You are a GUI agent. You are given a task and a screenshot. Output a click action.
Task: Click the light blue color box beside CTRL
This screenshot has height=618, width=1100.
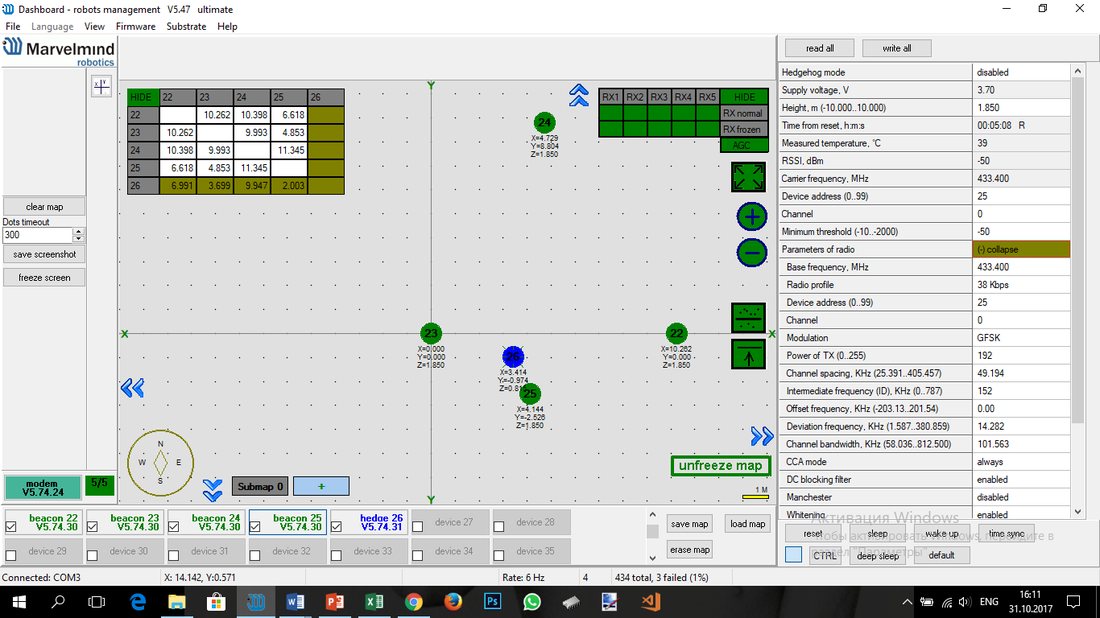tap(793, 555)
